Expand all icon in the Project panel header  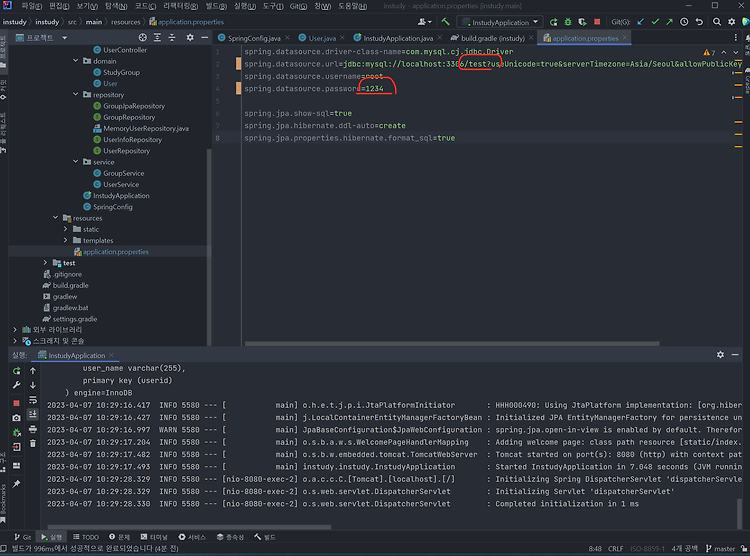(x=157, y=37)
